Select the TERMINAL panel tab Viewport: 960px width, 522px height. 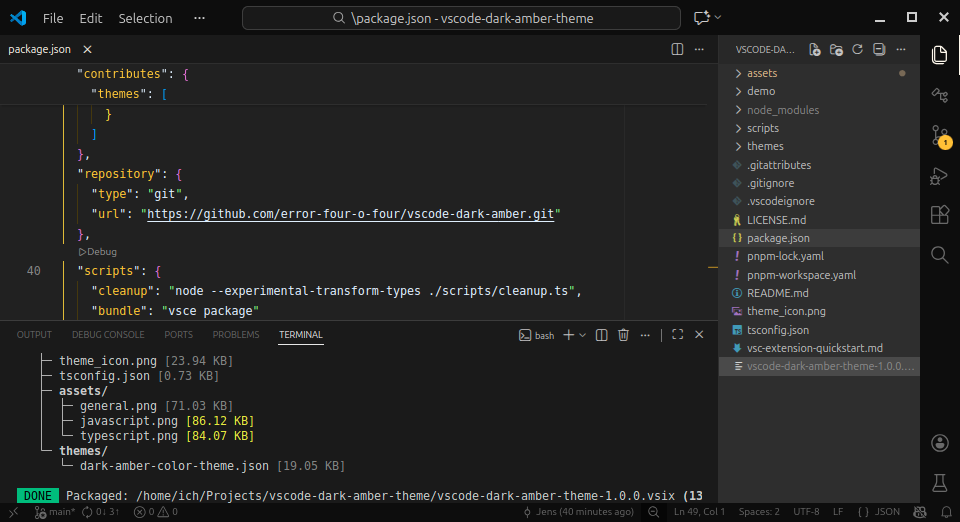tap(301, 335)
